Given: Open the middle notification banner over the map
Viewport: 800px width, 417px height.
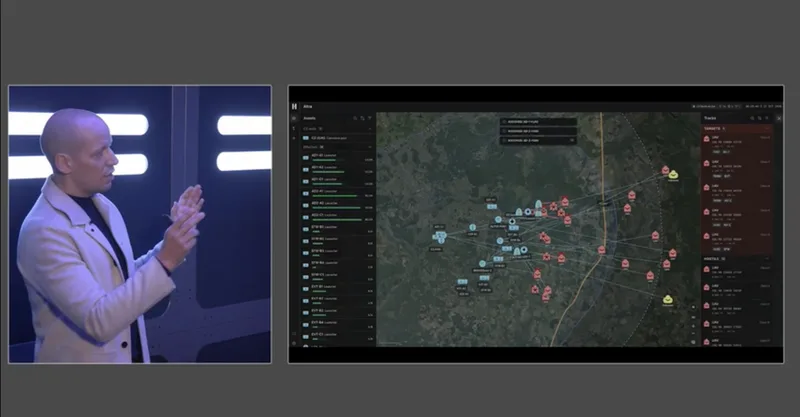Looking at the screenshot, I should pyautogui.click(x=538, y=131).
